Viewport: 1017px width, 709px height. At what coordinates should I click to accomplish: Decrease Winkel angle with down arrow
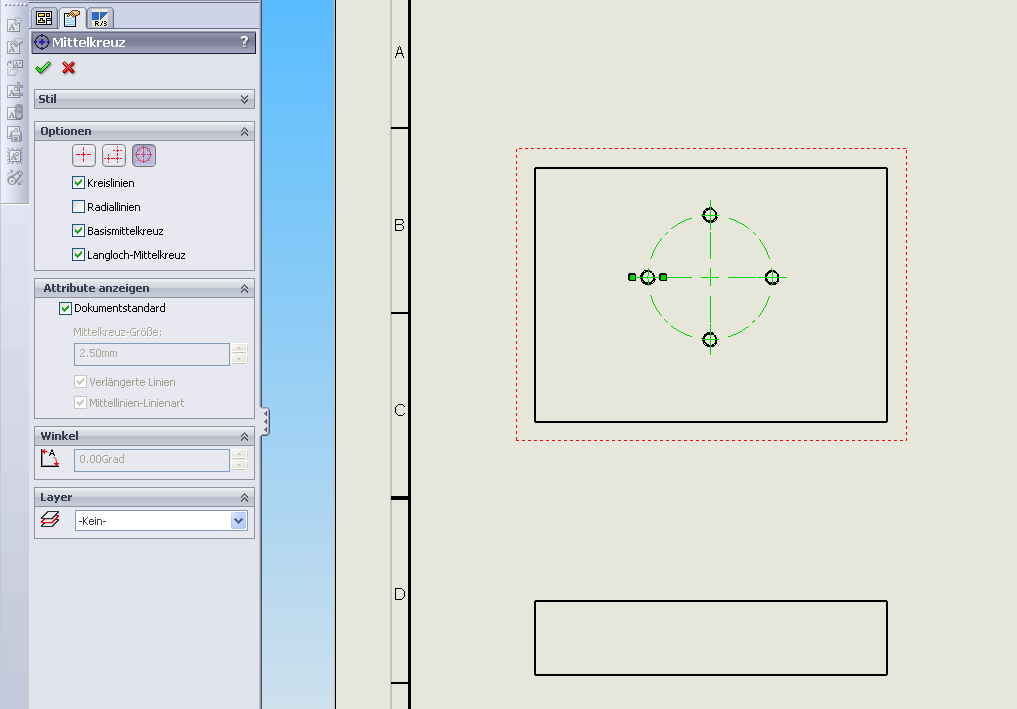pyautogui.click(x=239, y=465)
